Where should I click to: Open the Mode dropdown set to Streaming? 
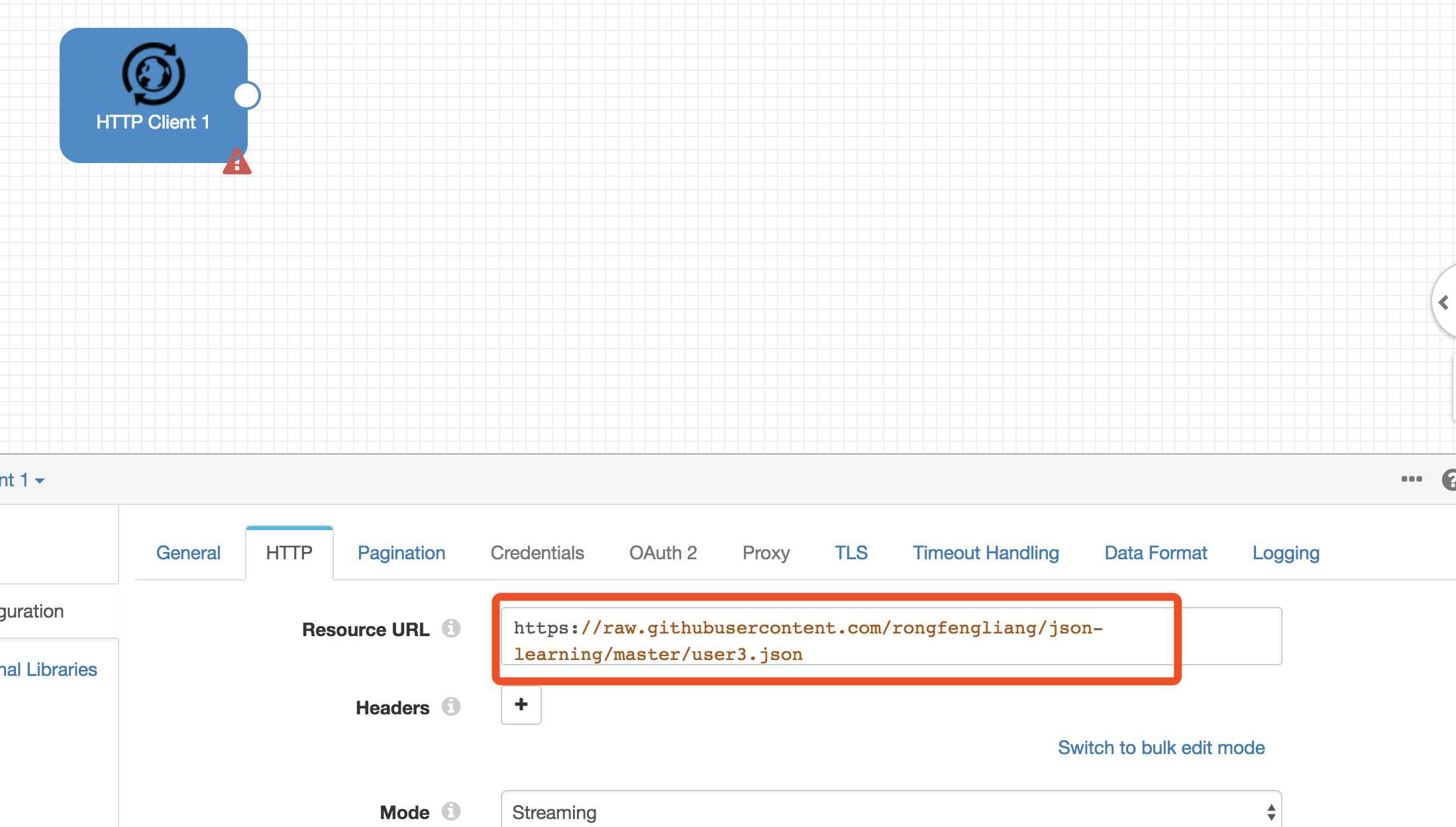891,810
